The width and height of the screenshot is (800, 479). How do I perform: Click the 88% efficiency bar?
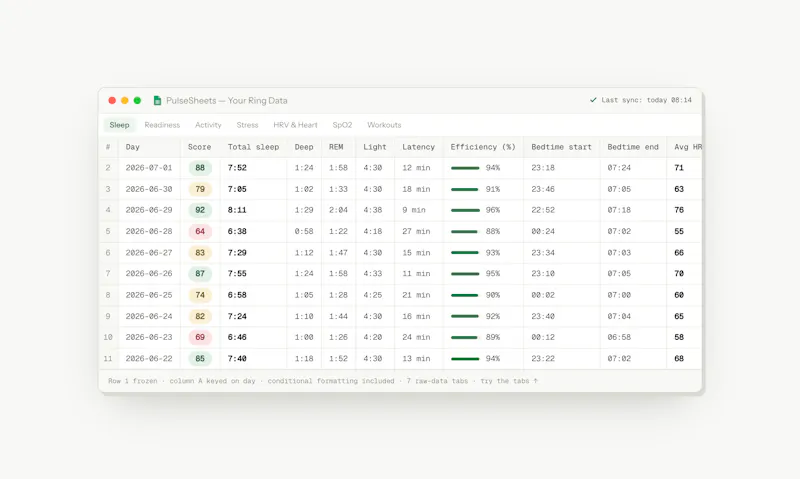pos(464,232)
